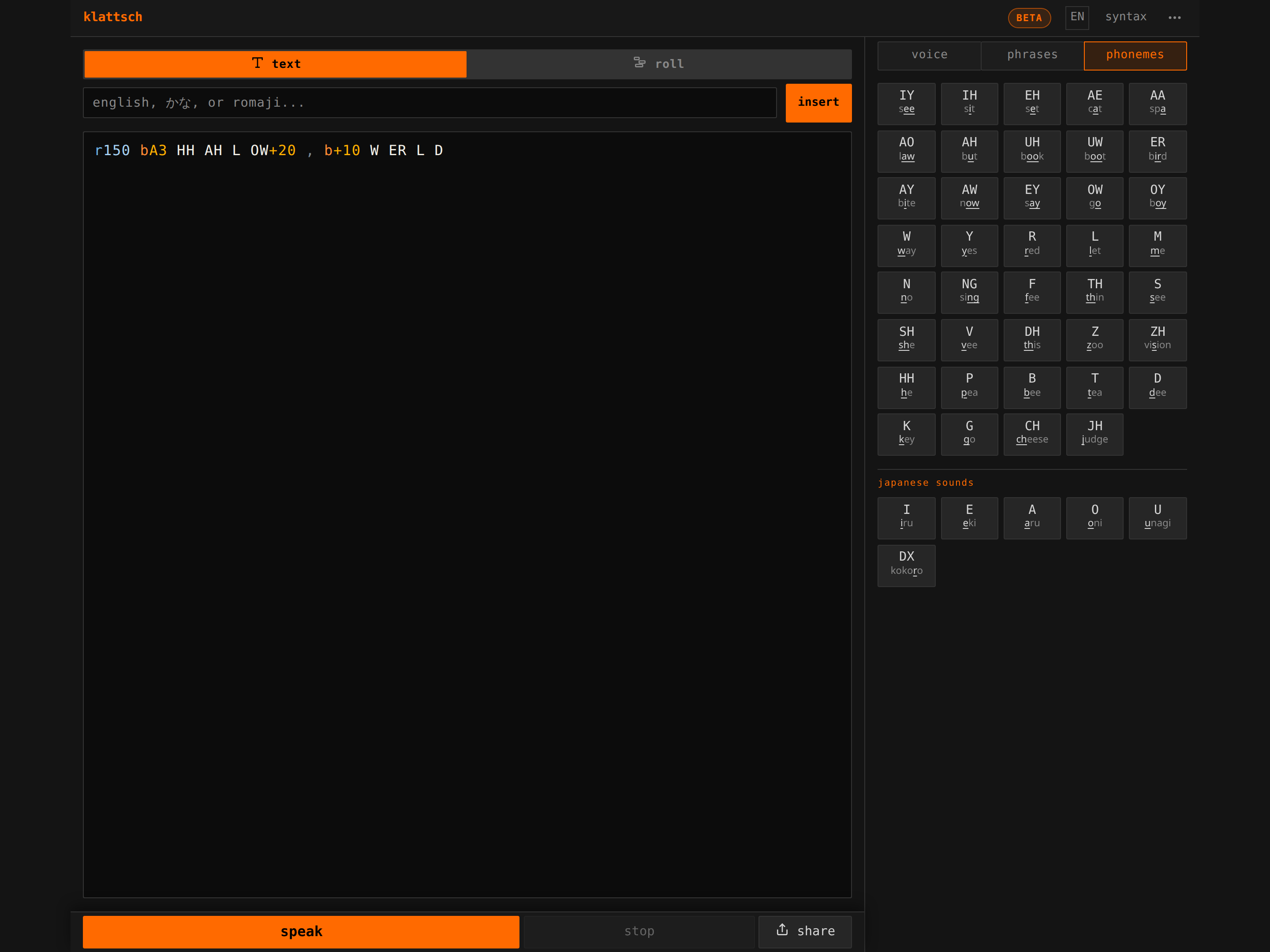This screenshot has width=1270, height=952.
Task: Insert the EY (say) phoneme
Action: point(1032,198)
